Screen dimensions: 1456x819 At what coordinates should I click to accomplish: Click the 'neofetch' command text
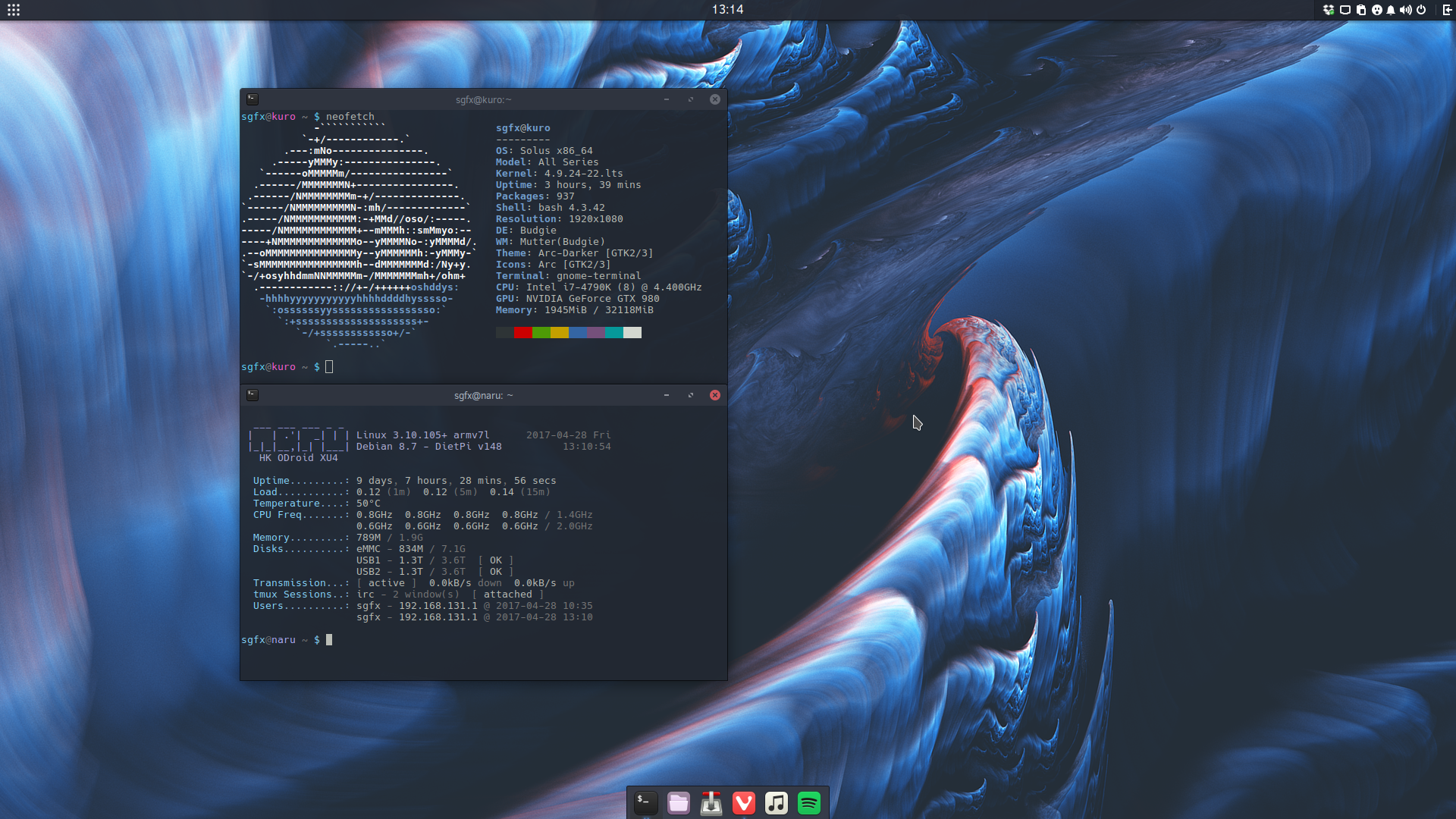pyautogui.click(x=350, y=116)
